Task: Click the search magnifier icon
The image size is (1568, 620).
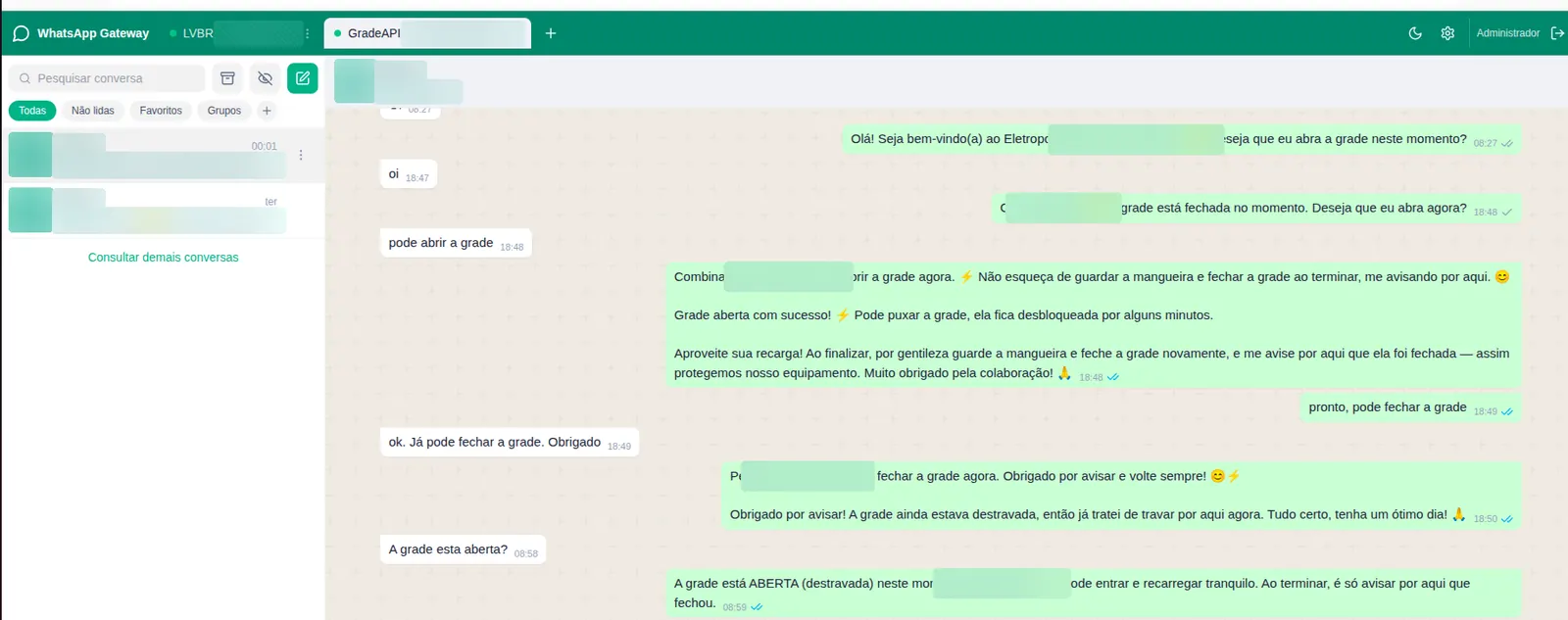Action: pos(24,78)
